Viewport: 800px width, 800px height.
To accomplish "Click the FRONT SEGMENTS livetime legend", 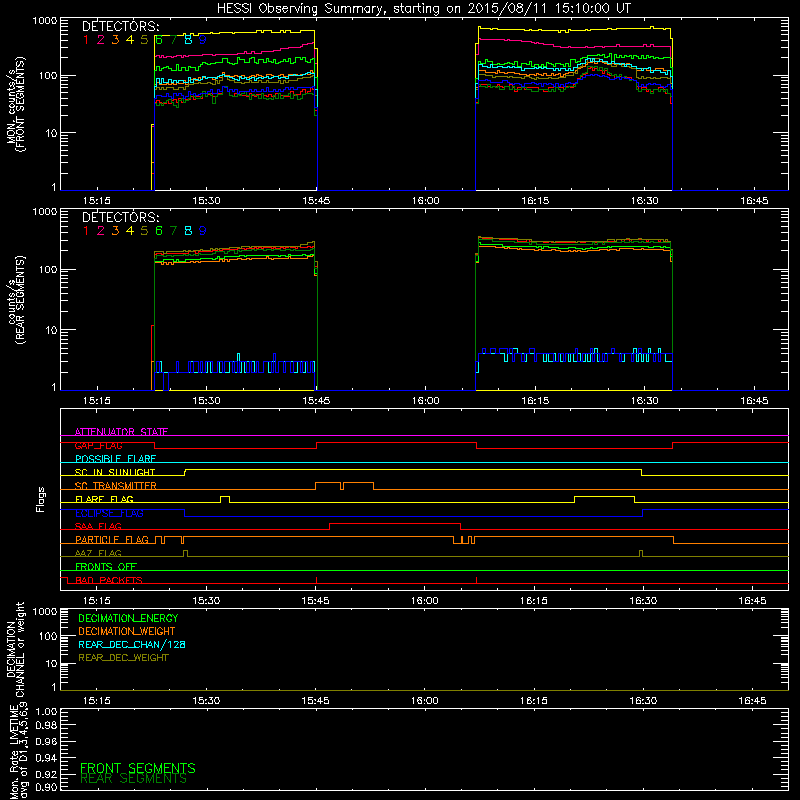I will pyautogui.click(x=138, y=768).
